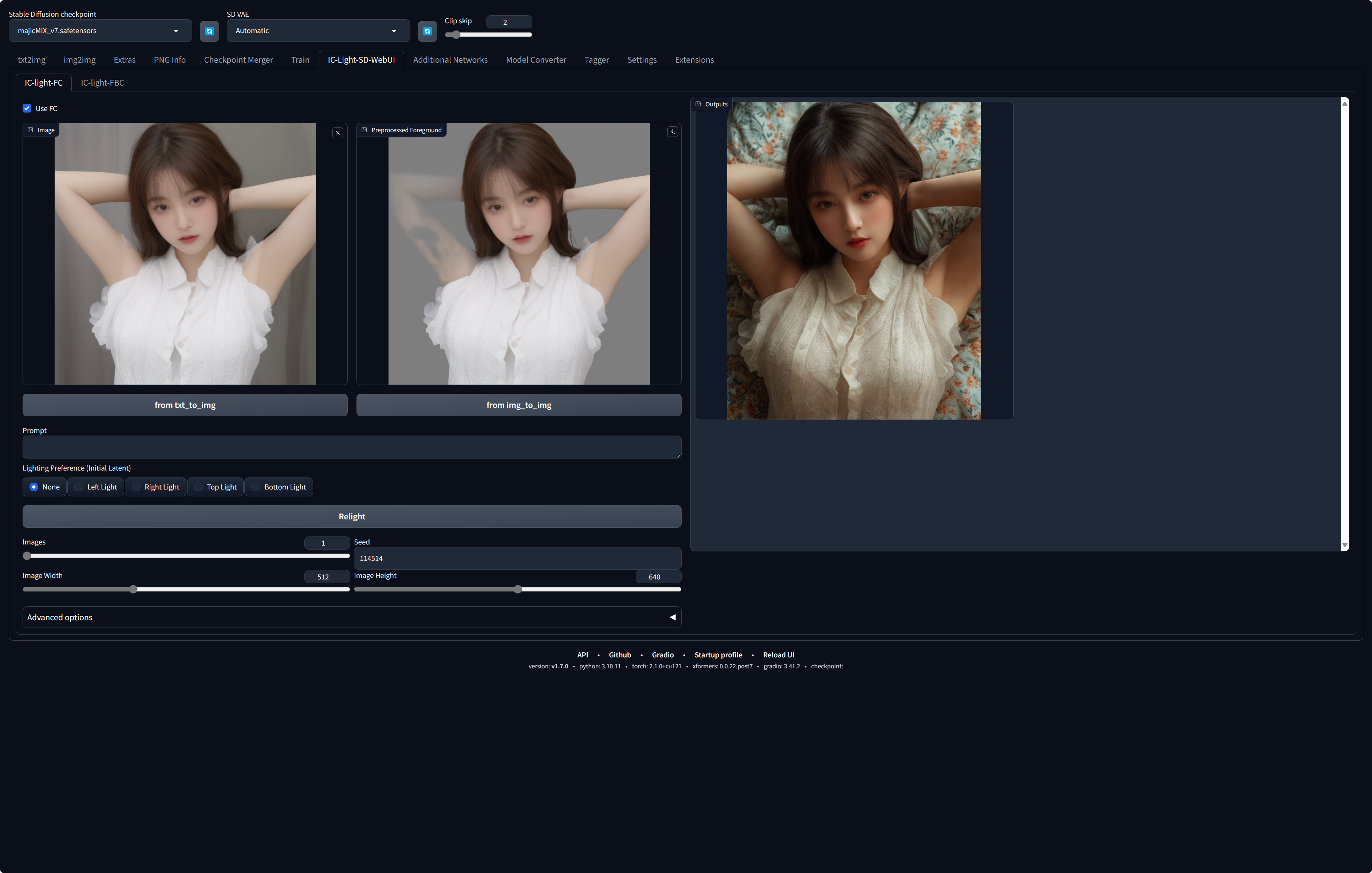Open the Github footer link
Image resolution: width=1372 pixels, height=873 pixels.
[620, 655]
